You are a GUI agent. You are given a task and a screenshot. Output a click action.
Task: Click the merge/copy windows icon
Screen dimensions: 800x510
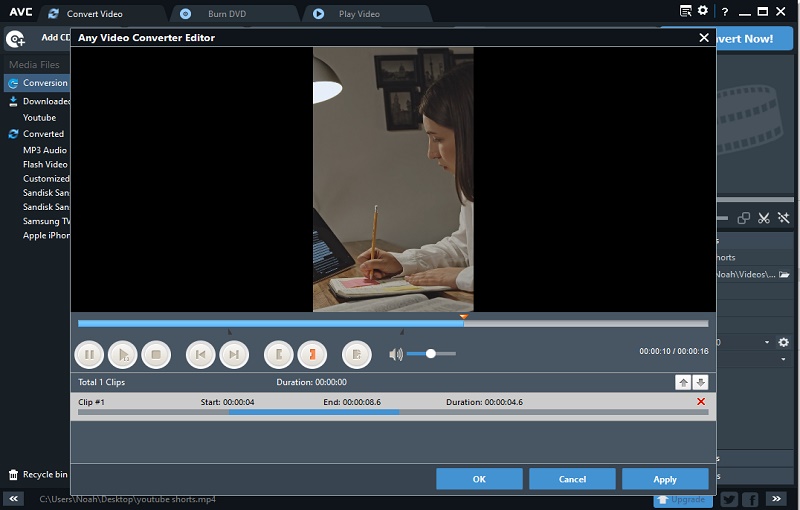click(x=744, y=218)
